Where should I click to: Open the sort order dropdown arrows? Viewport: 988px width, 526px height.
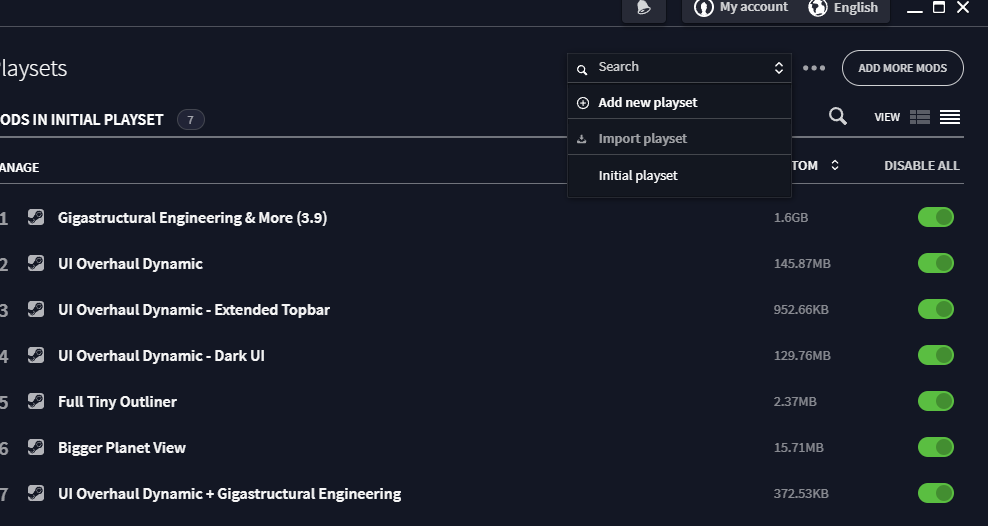click(835, 165)
